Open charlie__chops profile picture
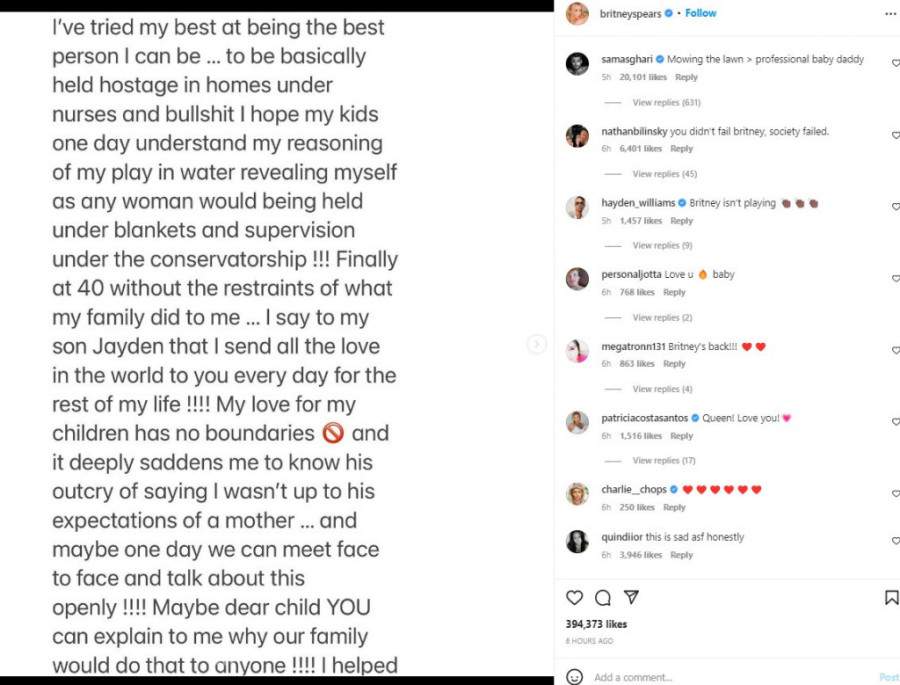The height and width of the screenshot is (685, 900). point(577,494)
